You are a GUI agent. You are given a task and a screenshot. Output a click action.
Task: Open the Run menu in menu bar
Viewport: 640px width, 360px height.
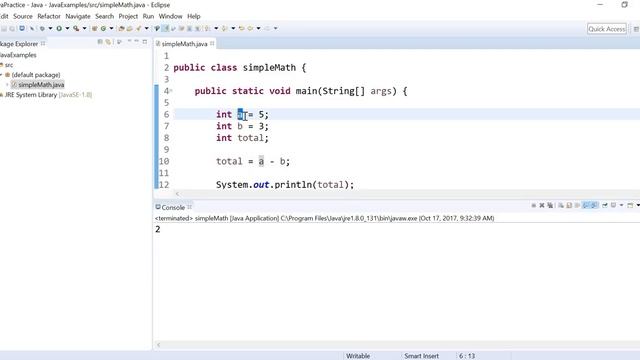pyautogui.click(x=148, y=16)
